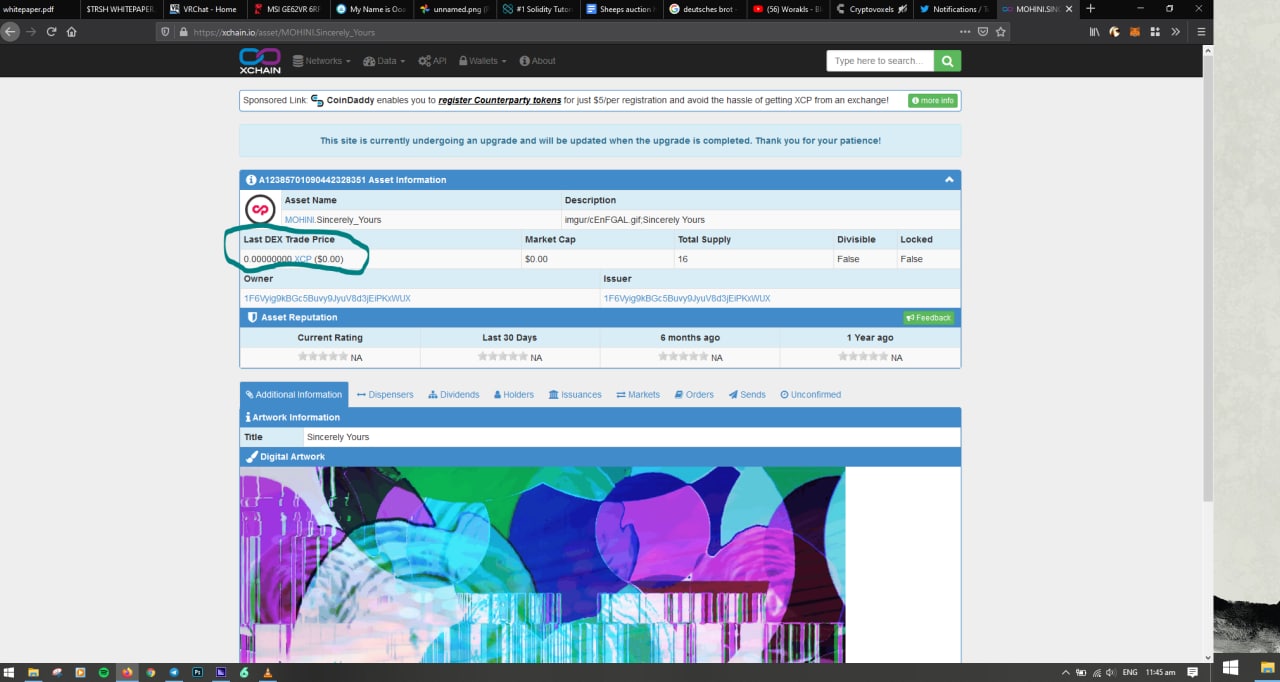The width and height of the screenshot is (1280, 682).
Task: Show hidden system tray icons chevron
Action: coord(1066,672)
